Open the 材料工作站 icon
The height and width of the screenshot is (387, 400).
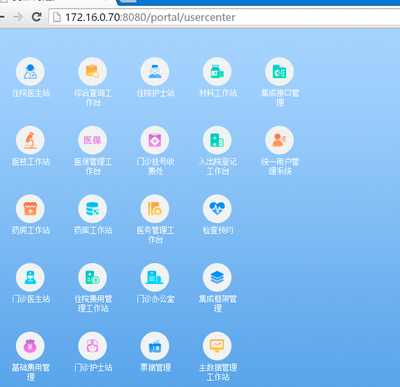tap(217, 72)
